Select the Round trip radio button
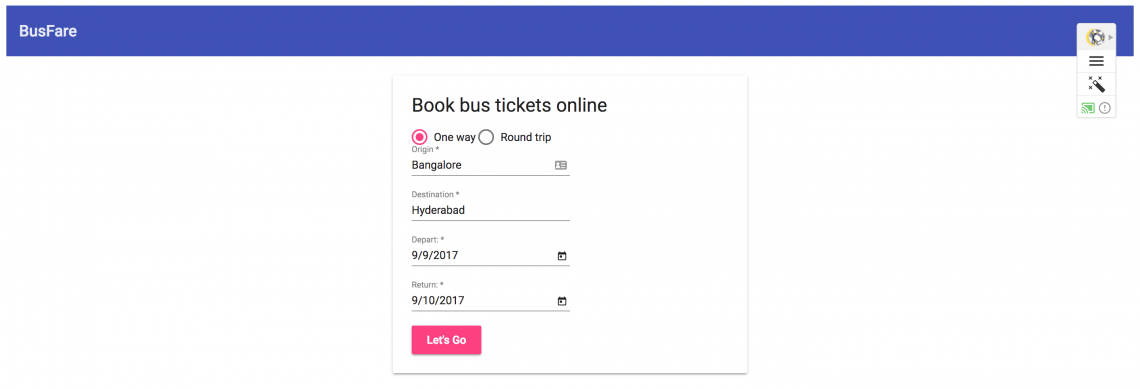This screenshot has width=1140, height=389. coord(486,137)
